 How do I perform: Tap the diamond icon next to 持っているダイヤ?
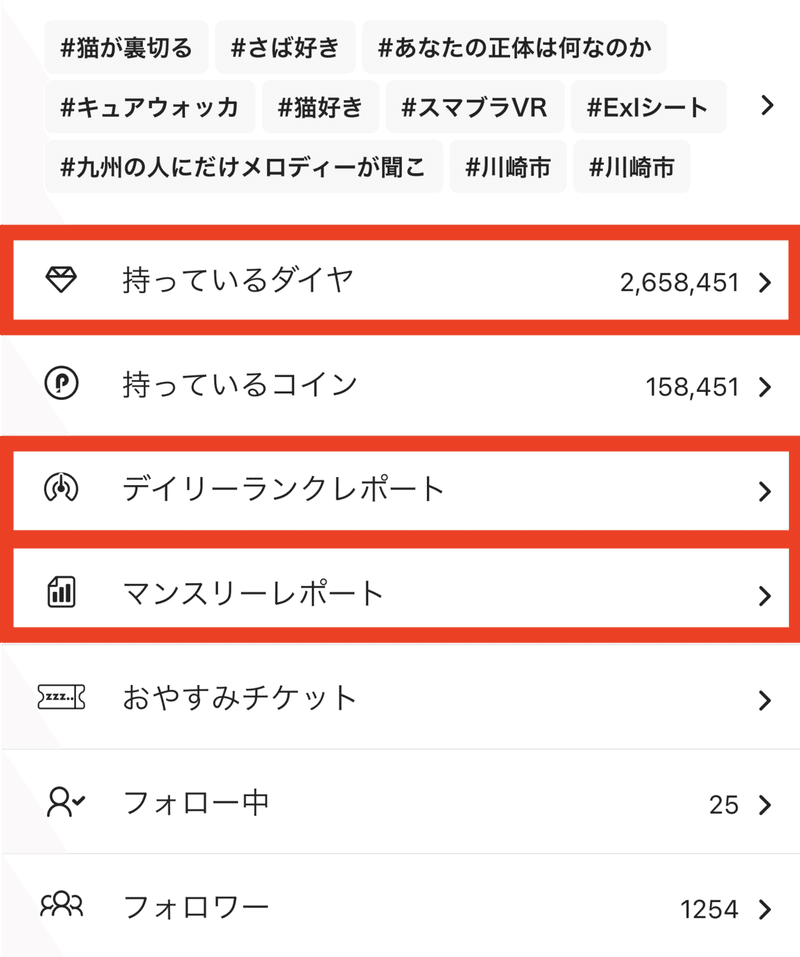pos(61,280)
